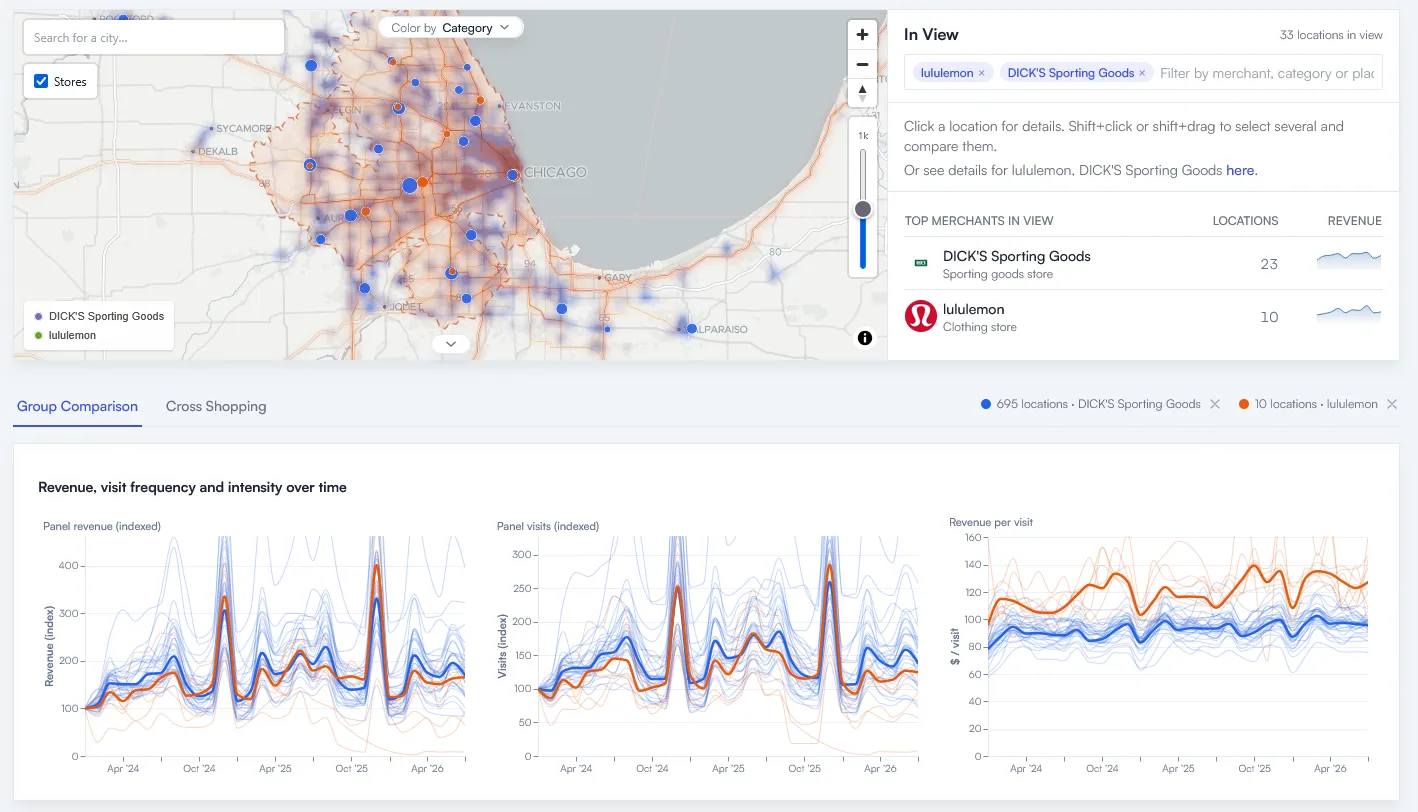Toggle the Stores checkbox
This screenshot has height=812, width=1418.
click(41, 82)
